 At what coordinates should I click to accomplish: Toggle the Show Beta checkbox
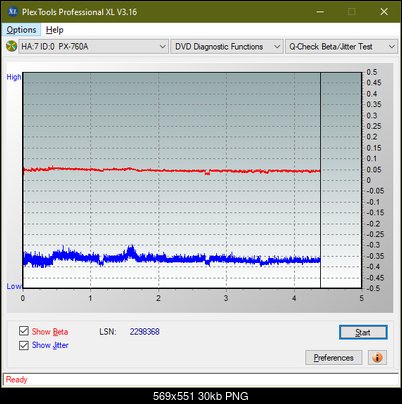[24, 331]
